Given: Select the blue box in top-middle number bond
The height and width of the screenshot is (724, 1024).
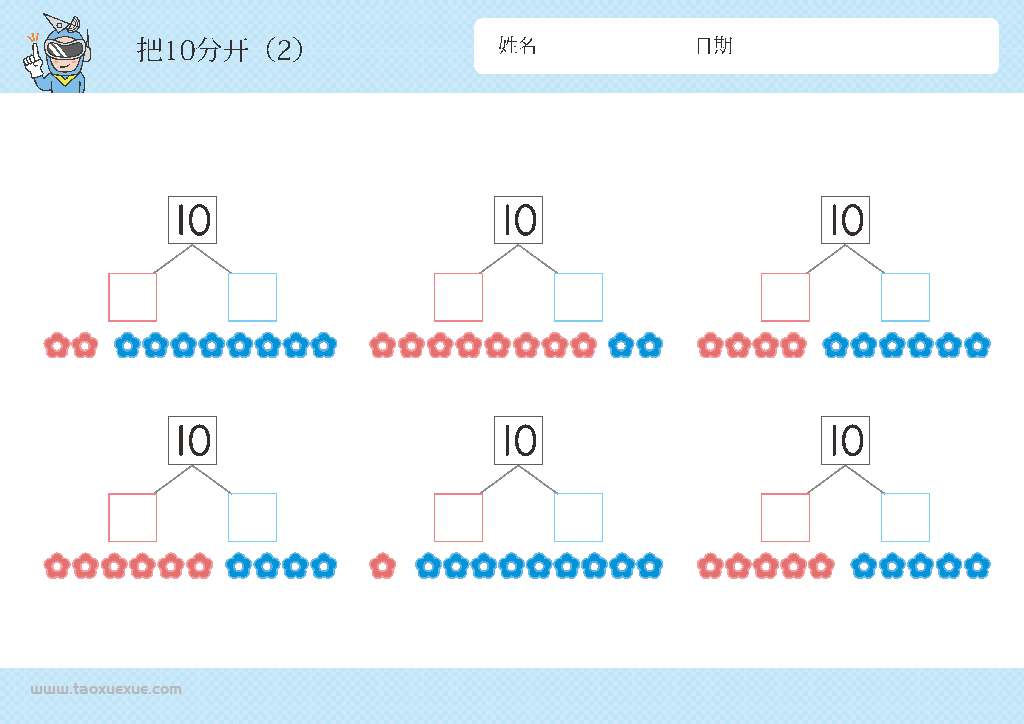Looking at the screenshot, I should 579,297.
